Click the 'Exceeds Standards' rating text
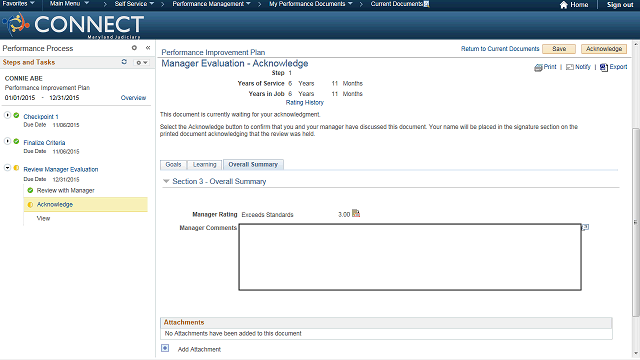The height and width of the screenshot is (360, 640). (x=267, y=215)
